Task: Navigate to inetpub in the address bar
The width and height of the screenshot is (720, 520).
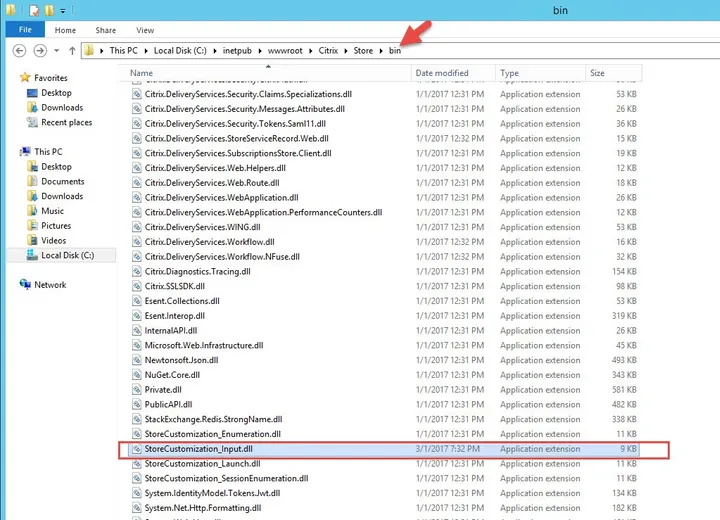Action: pyautogui.click(x=237, y=51)
